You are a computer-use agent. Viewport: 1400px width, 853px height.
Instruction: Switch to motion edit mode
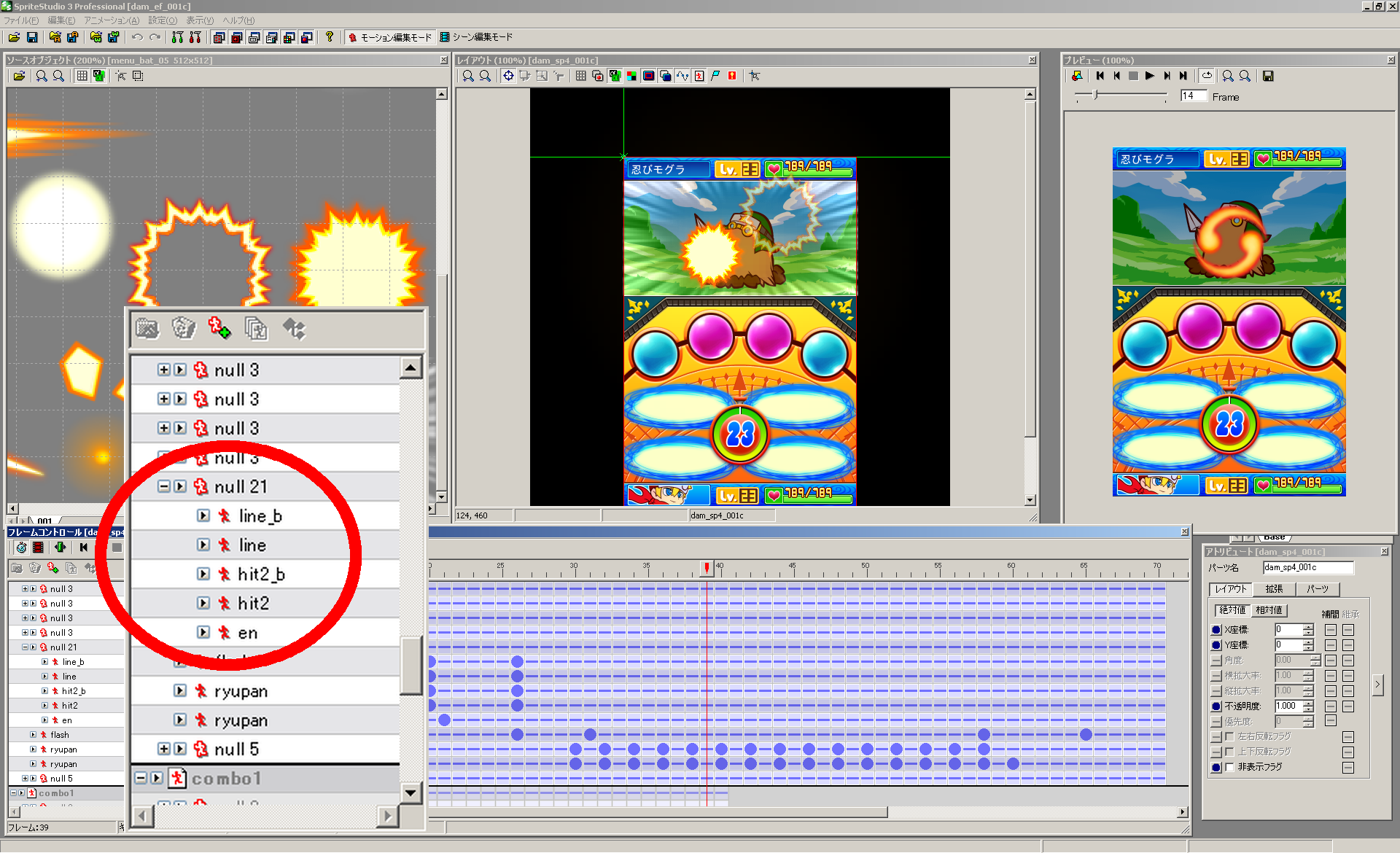[389, 37]
